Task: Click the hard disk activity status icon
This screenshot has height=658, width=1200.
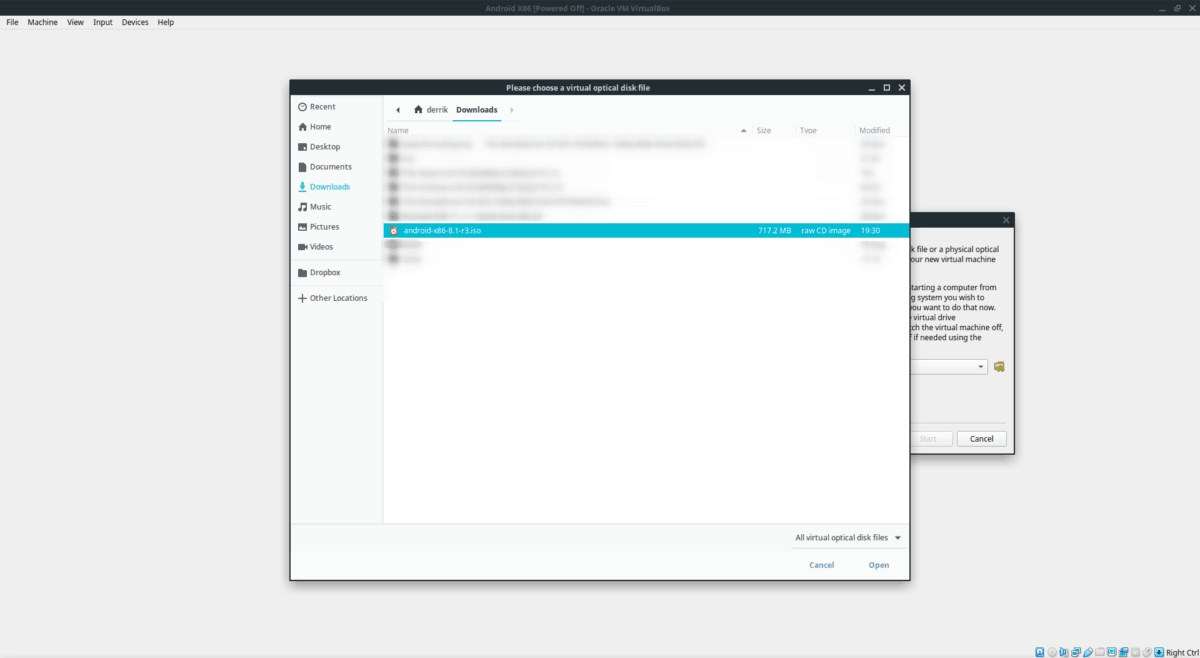Action: pos(1040,652)
